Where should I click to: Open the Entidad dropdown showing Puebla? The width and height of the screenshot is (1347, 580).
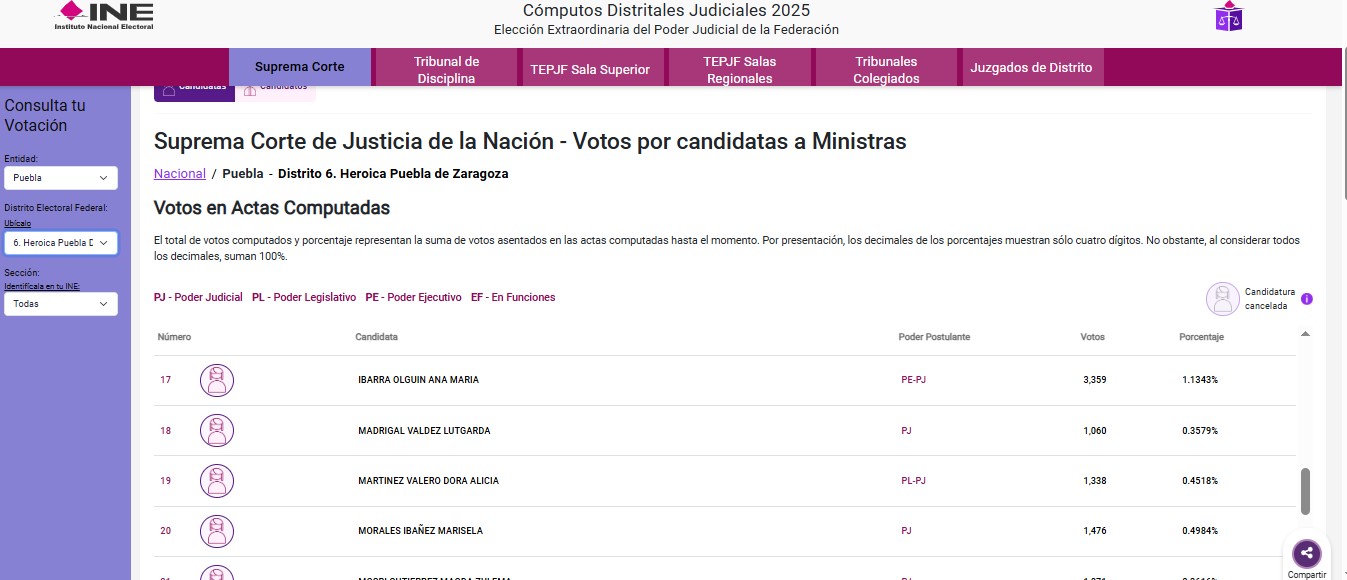tap(61, 178)
